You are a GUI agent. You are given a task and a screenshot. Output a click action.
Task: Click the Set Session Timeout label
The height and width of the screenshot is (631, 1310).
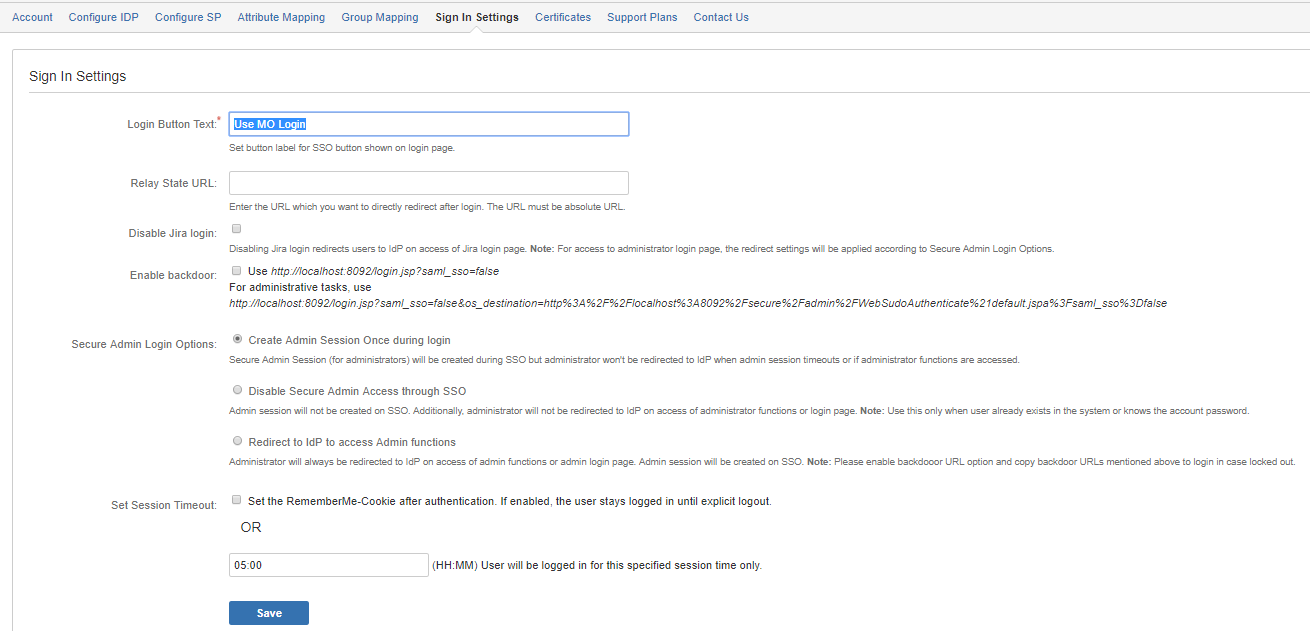click(164, 505)
